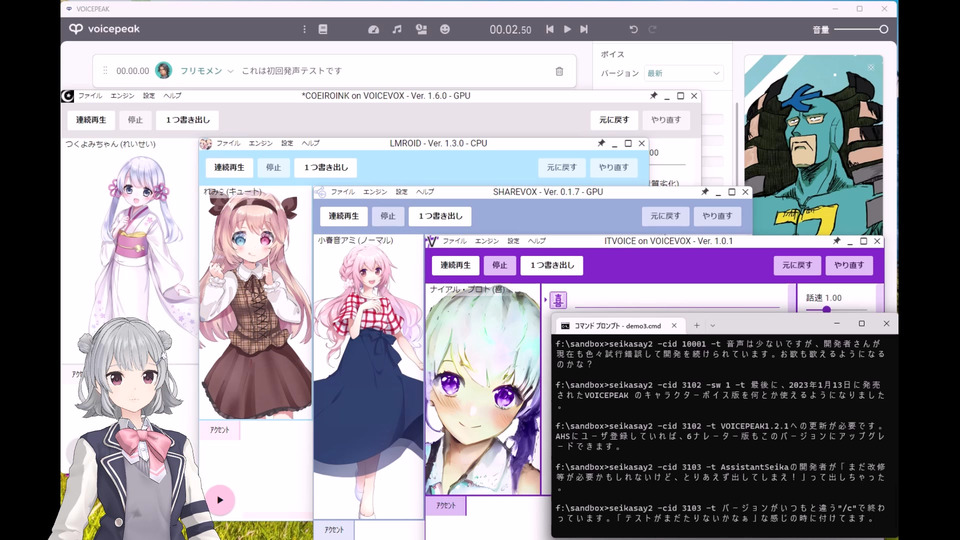This screenshot has height=540, width=960.
Task: Open the speed gauge setting in VOICEPEAK
Action: (373, 29)
